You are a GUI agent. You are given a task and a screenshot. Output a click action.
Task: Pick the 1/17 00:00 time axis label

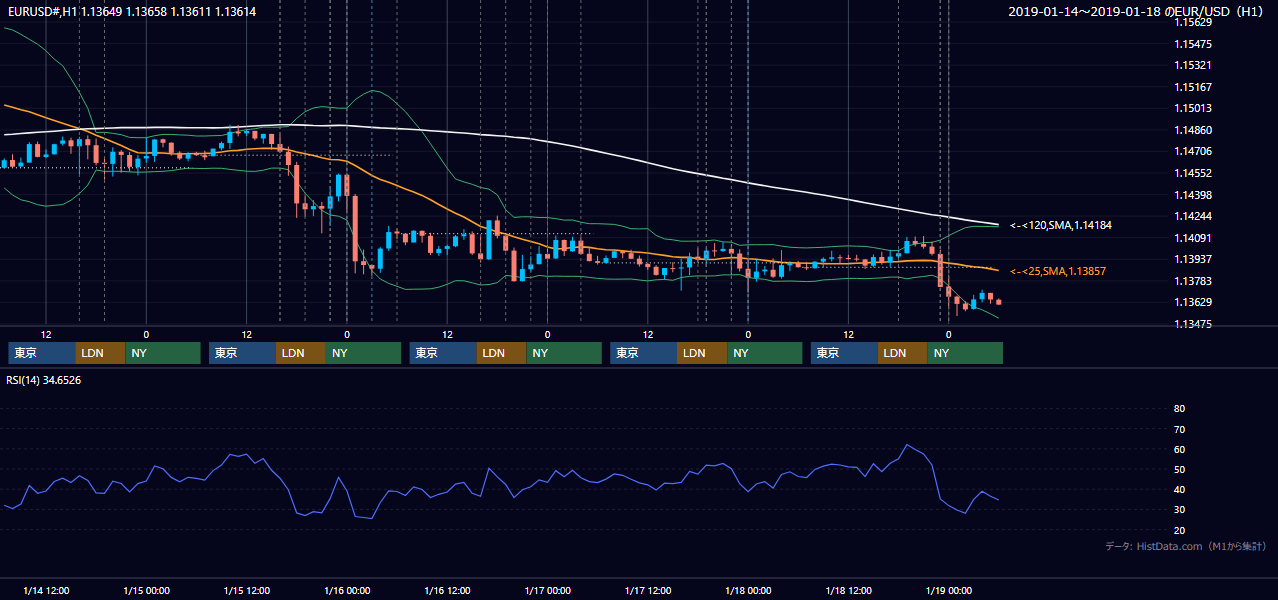[547, 590]
